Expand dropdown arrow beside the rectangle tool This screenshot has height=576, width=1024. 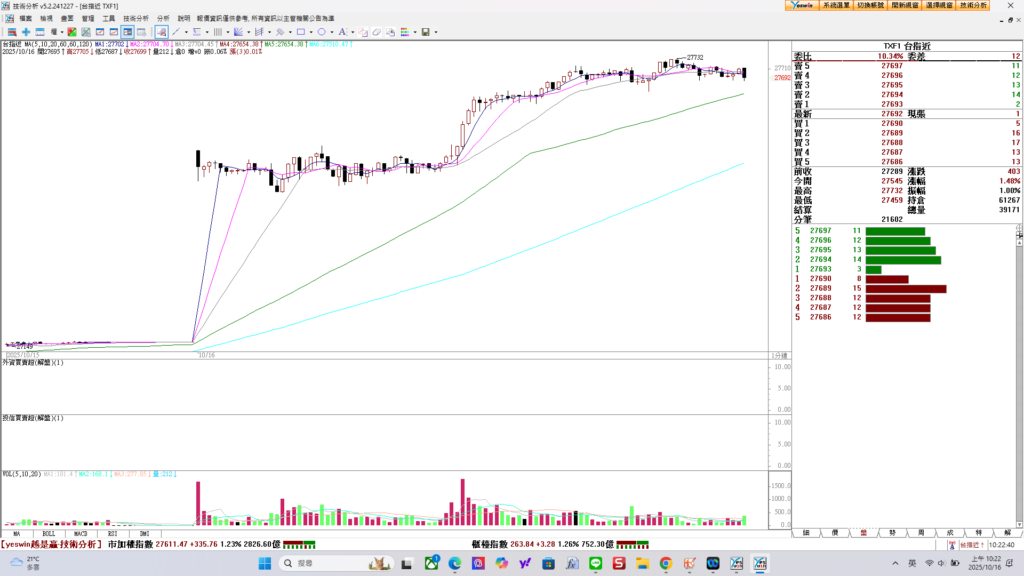coord(311,32)
